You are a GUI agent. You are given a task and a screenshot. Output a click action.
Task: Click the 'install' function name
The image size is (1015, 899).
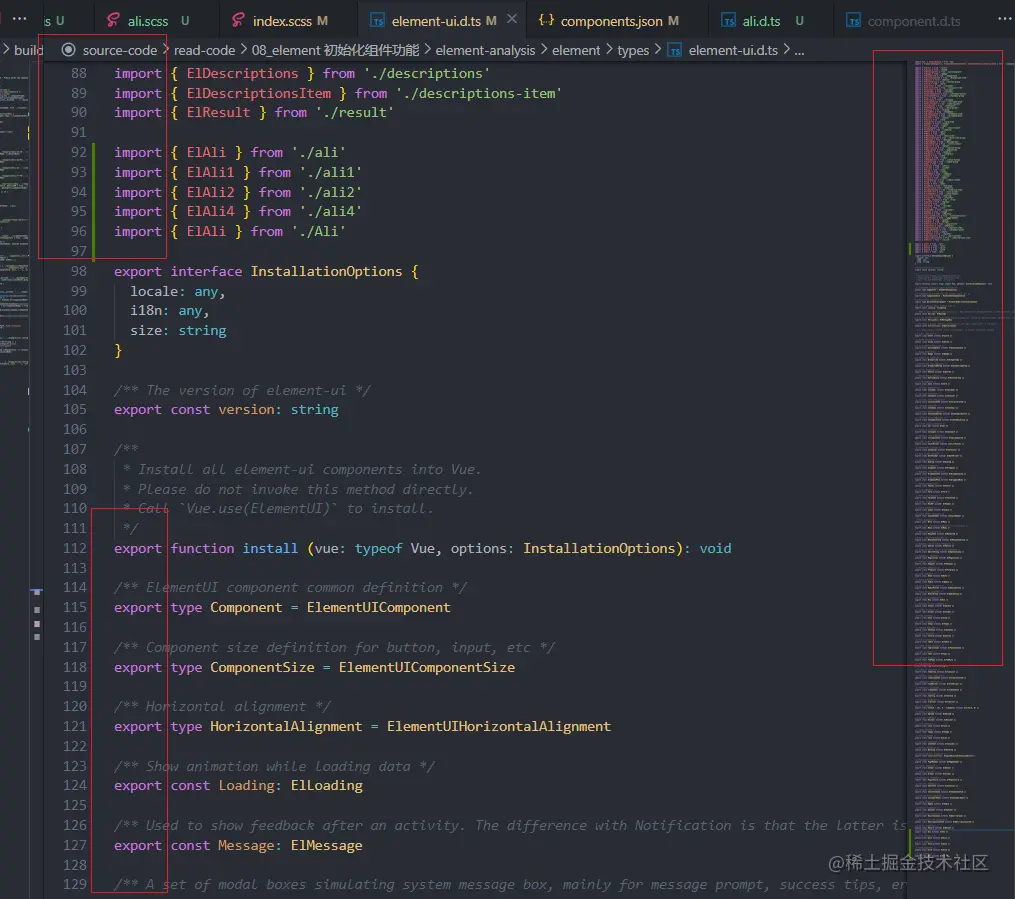pyautogui.click(x=270, y=548)
